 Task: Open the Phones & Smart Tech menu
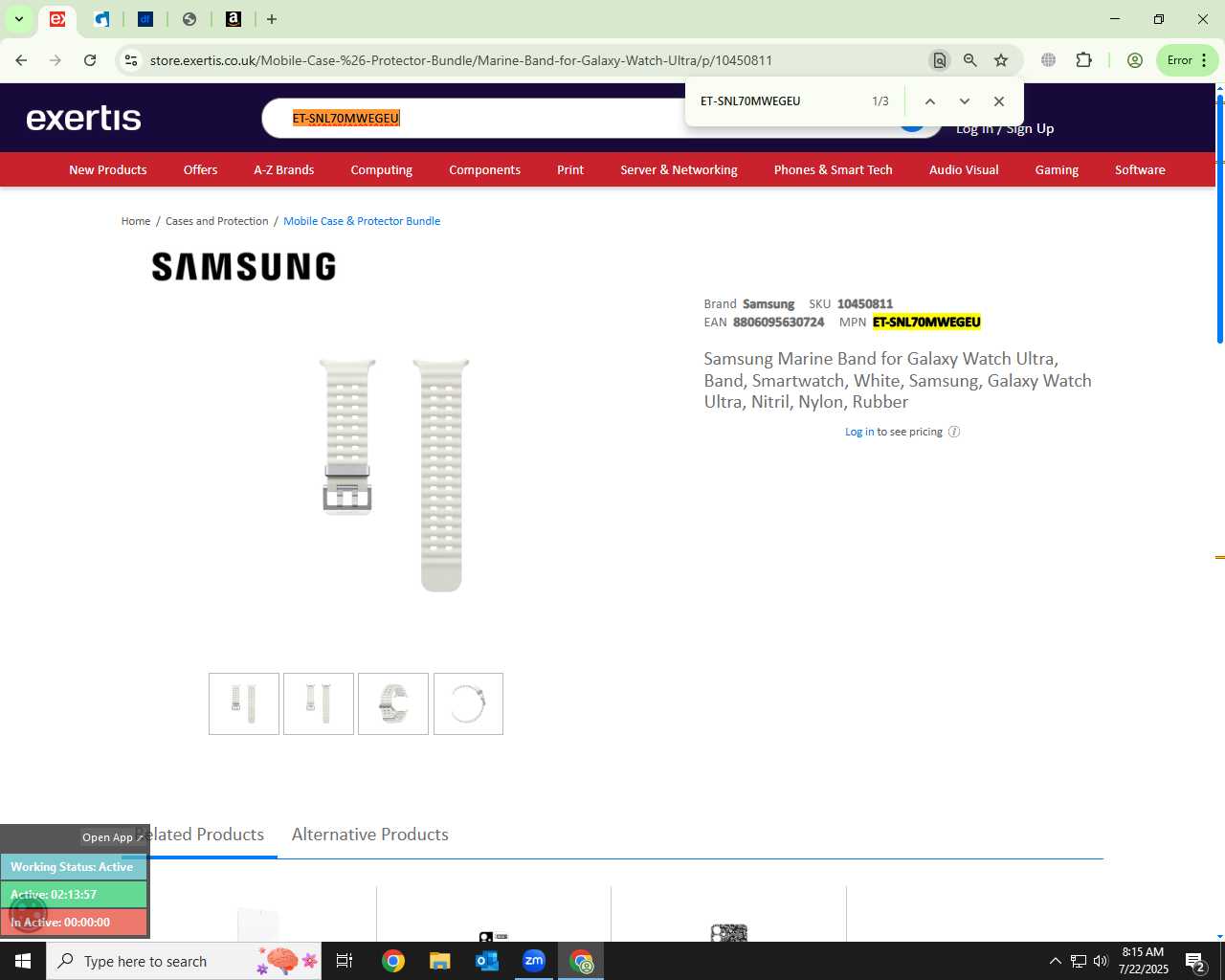[833, 169]
